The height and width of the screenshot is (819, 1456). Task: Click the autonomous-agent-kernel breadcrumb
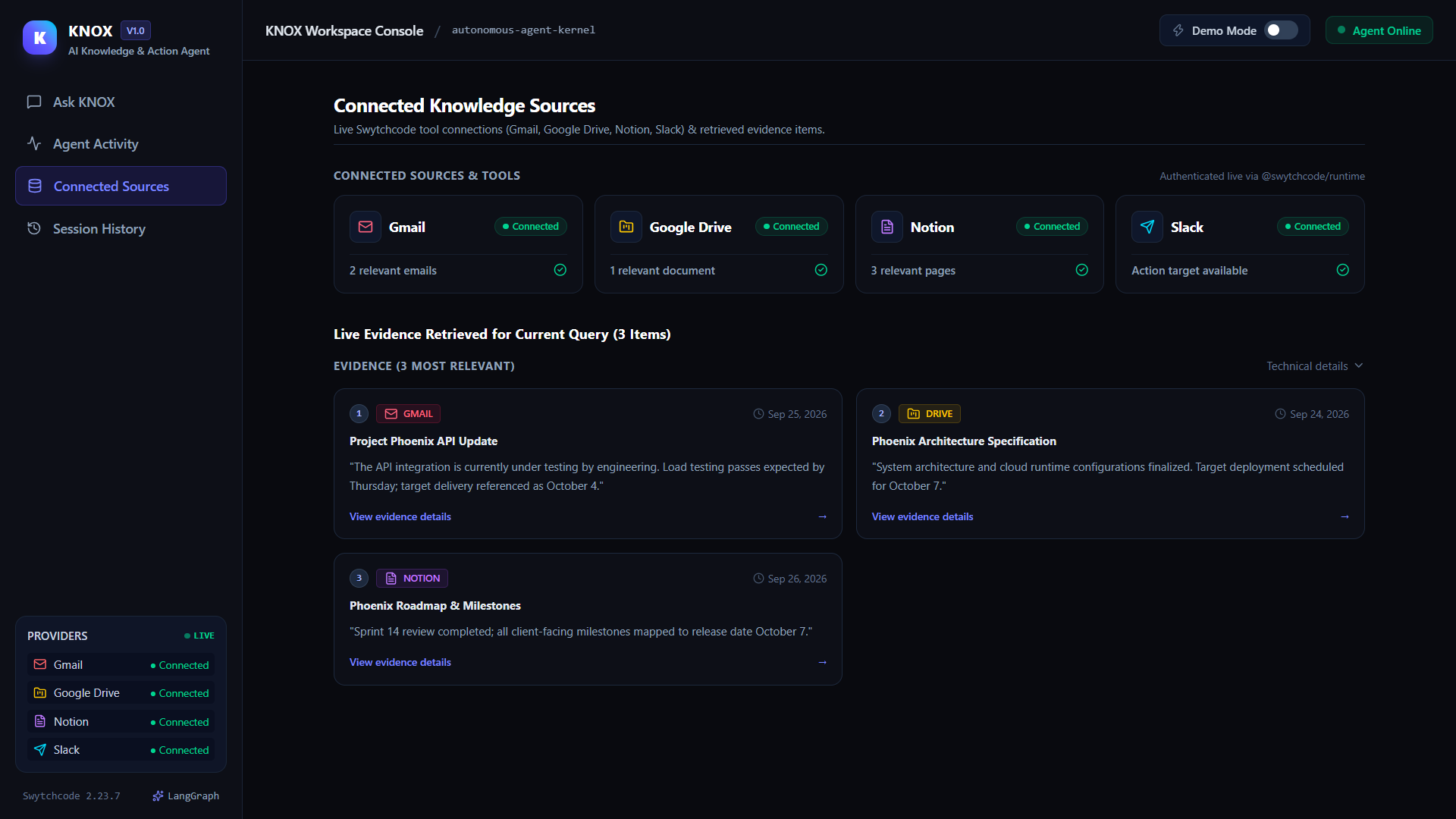click(523, 30)
